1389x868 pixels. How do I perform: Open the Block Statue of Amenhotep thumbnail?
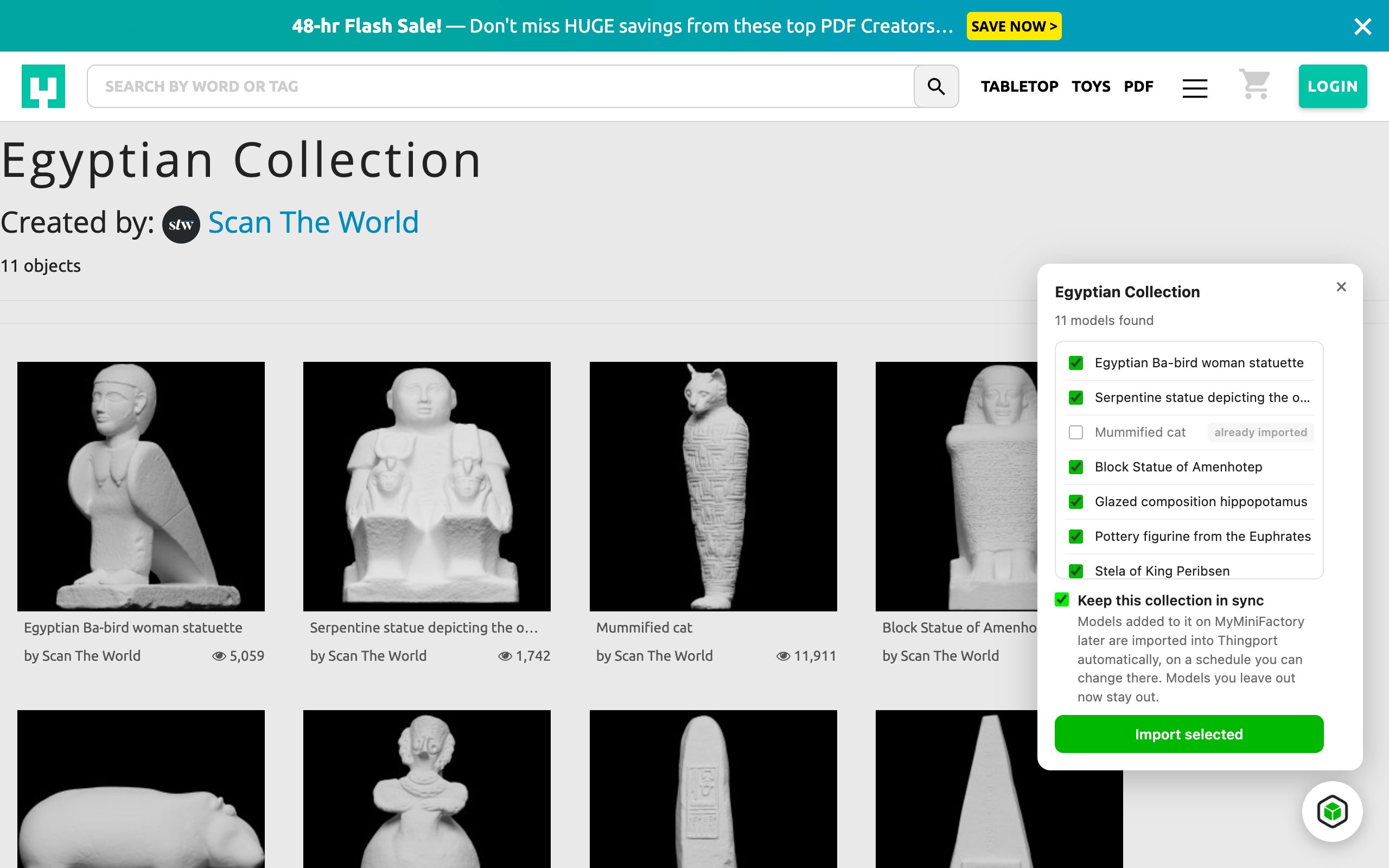pyautogui.click(x=956, y=486)
